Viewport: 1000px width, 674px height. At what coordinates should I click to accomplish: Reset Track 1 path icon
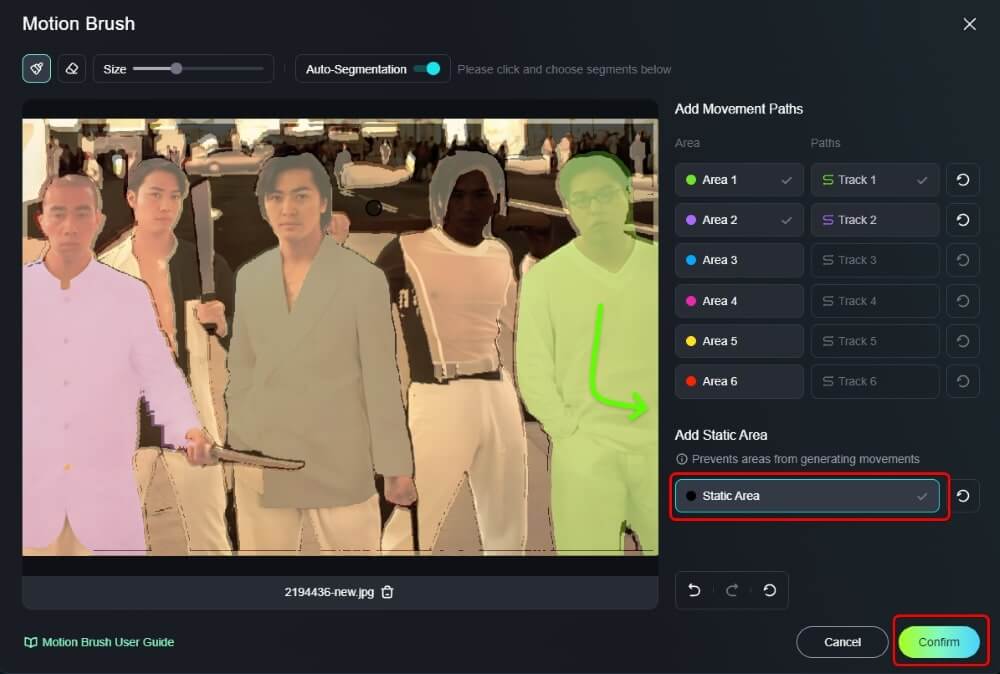tap(962, 180)
